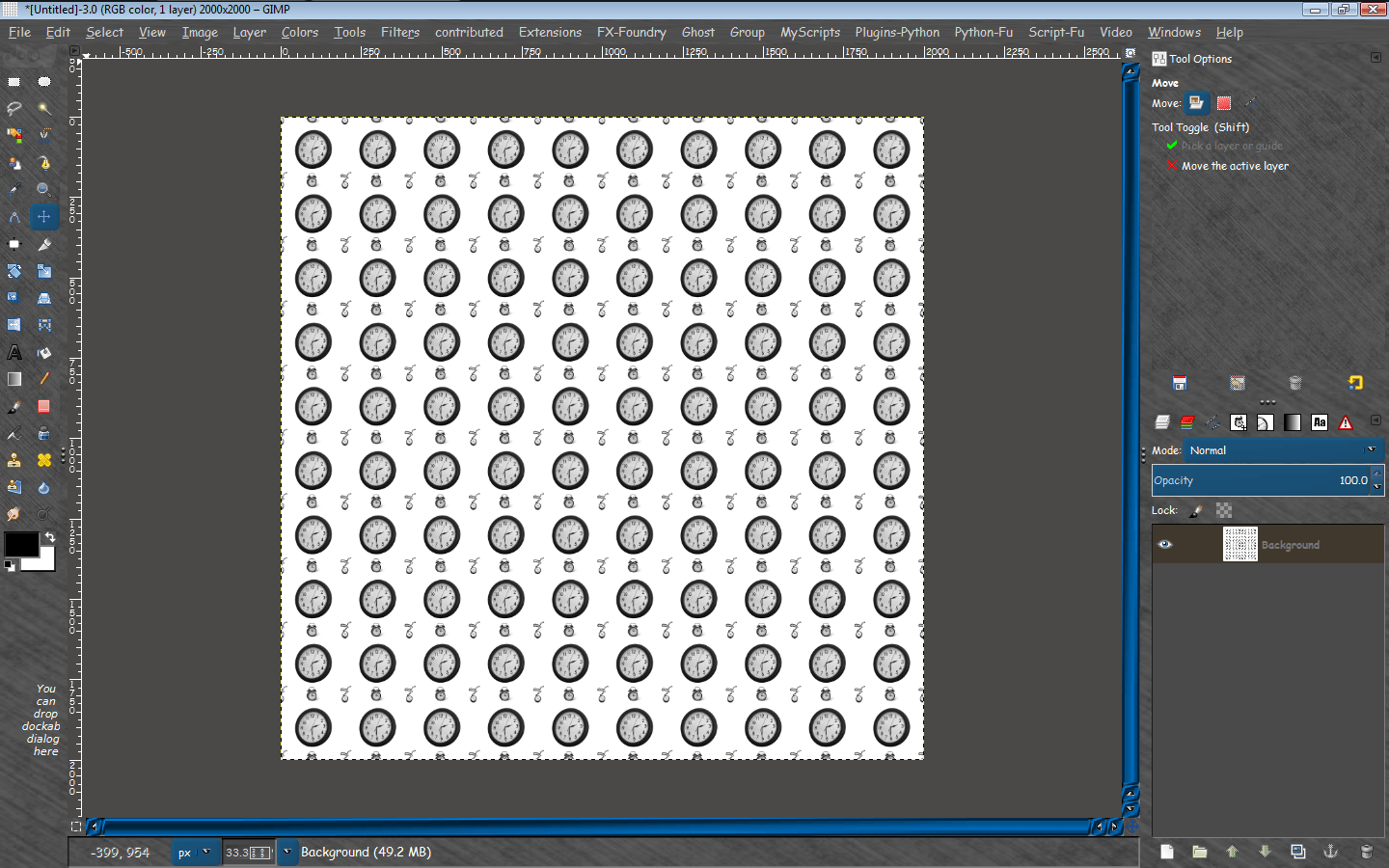Select the Fuzzy Select tool
Viewport: 1389px width, 868px height.
pyautogui.click(x=43, y=109)
